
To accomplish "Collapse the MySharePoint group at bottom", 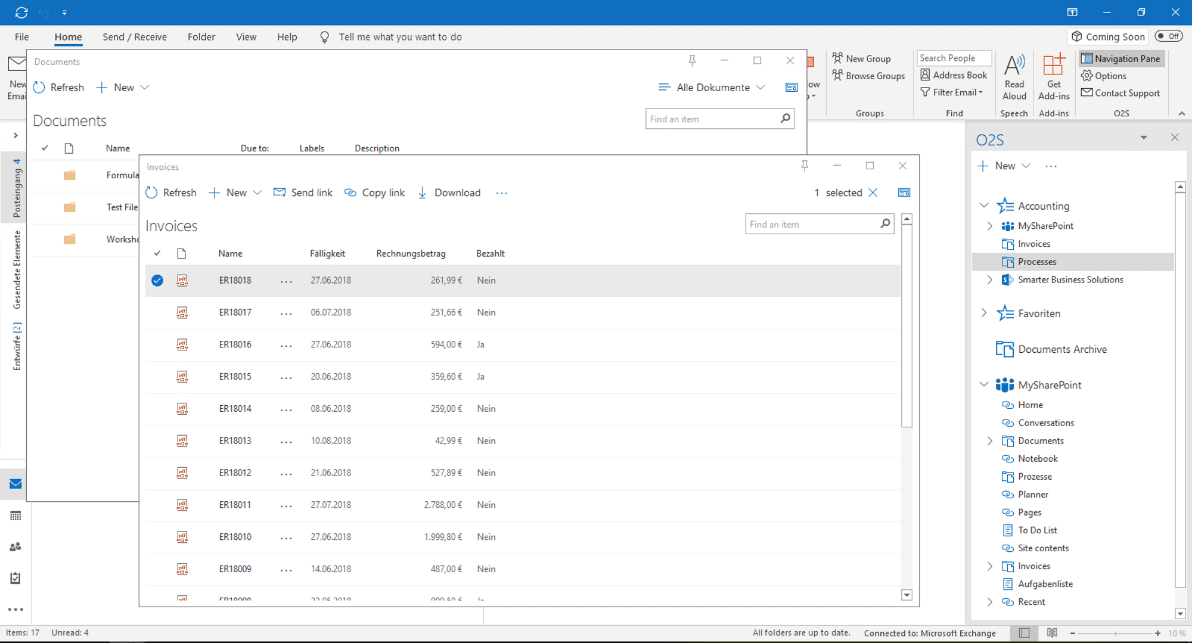I will pyautogui.click(x=984, y=385).
